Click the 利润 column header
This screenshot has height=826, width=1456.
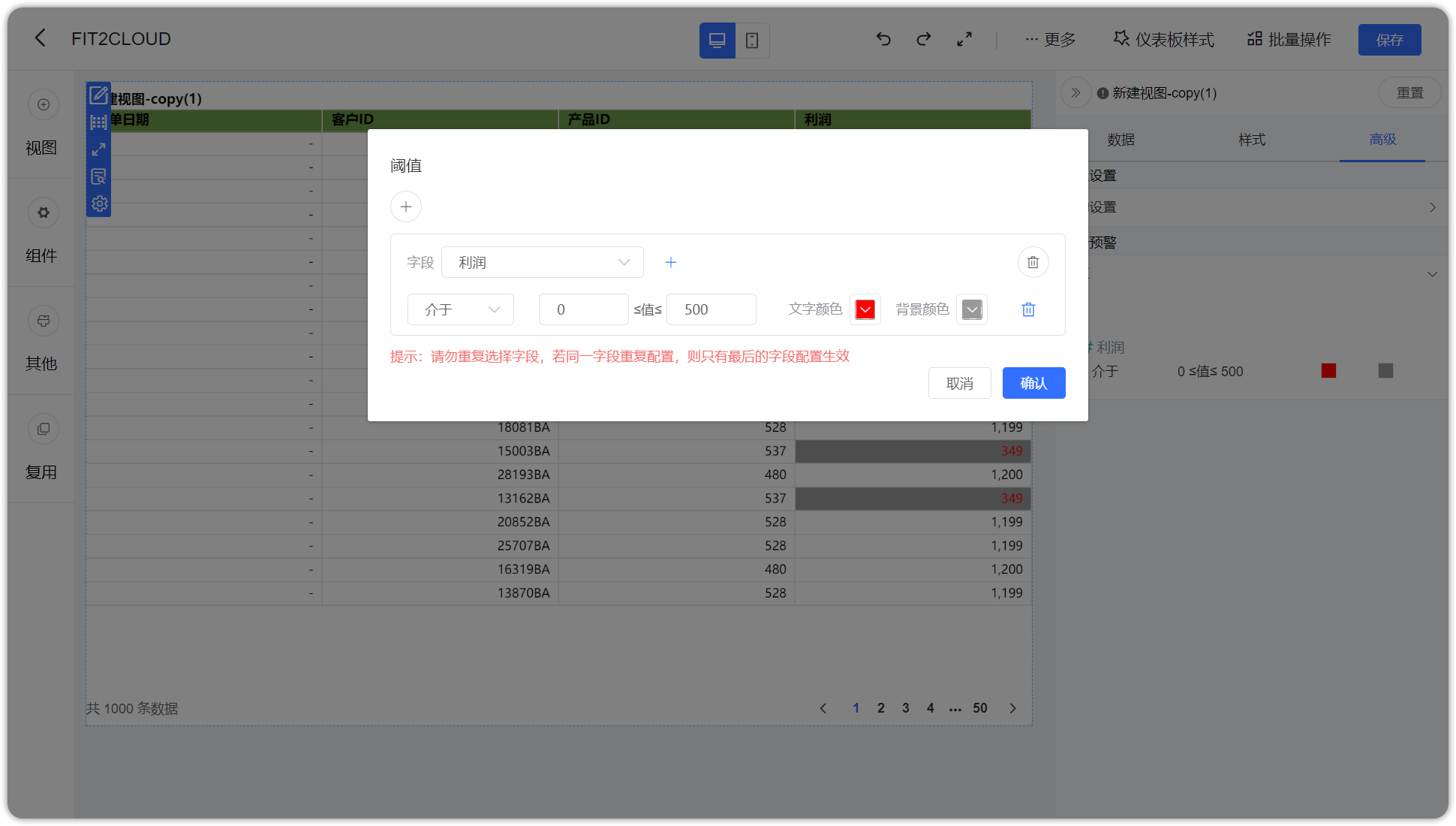(913, 119)
